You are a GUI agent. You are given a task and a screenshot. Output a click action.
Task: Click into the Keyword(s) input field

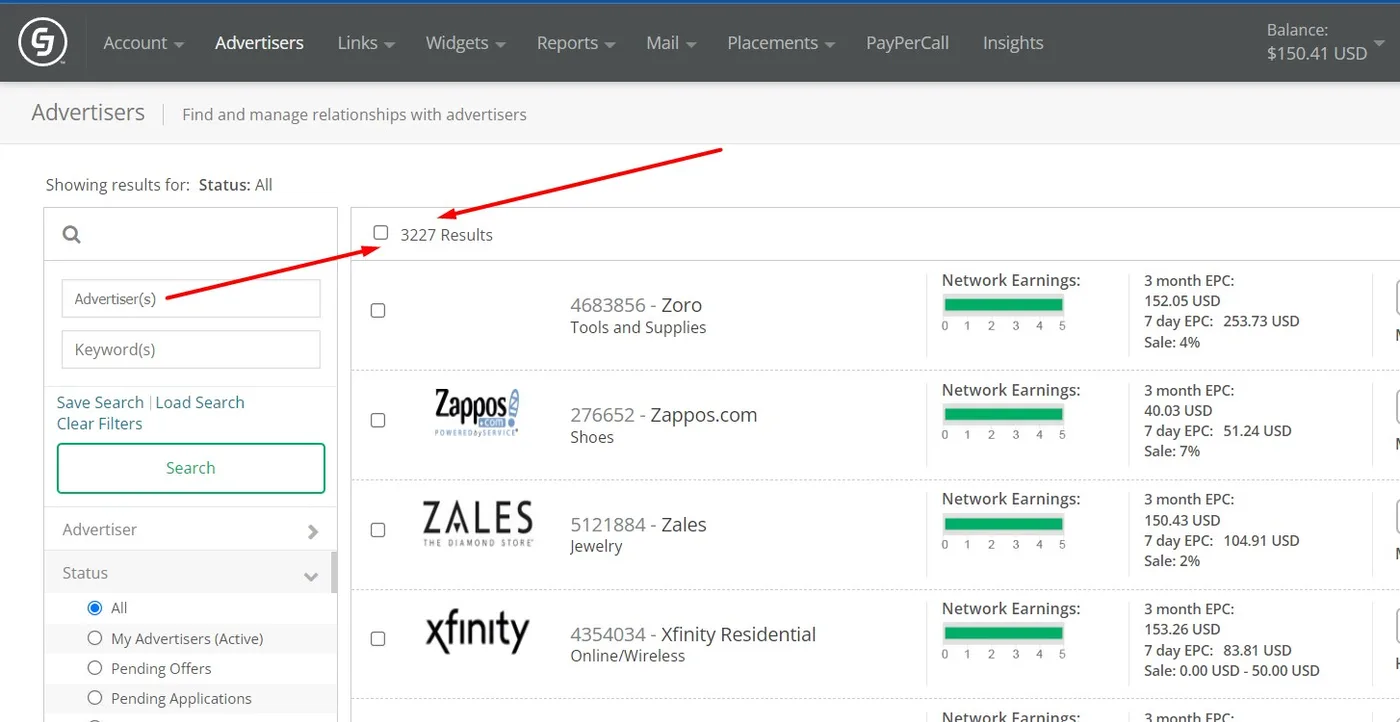[191, 349]
